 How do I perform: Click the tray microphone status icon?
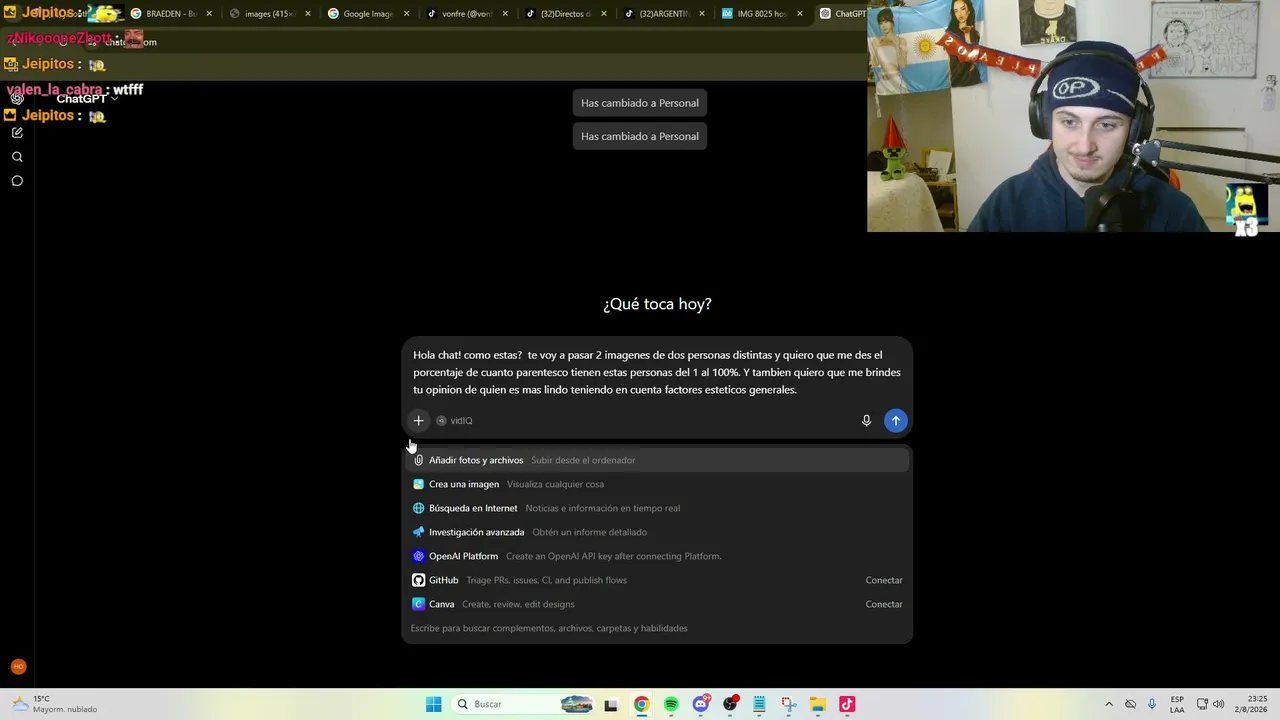(x=1152, y=704)
